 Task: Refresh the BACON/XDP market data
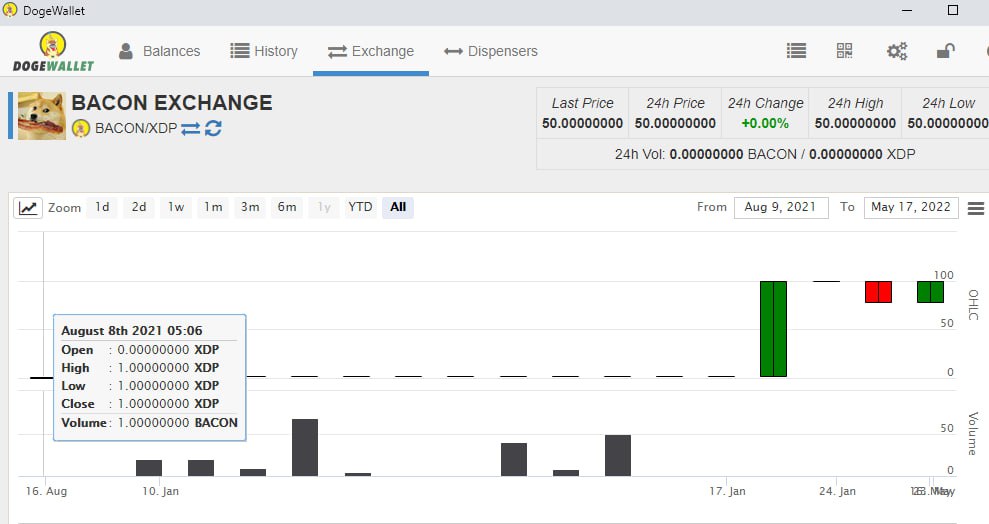[213, 128]
